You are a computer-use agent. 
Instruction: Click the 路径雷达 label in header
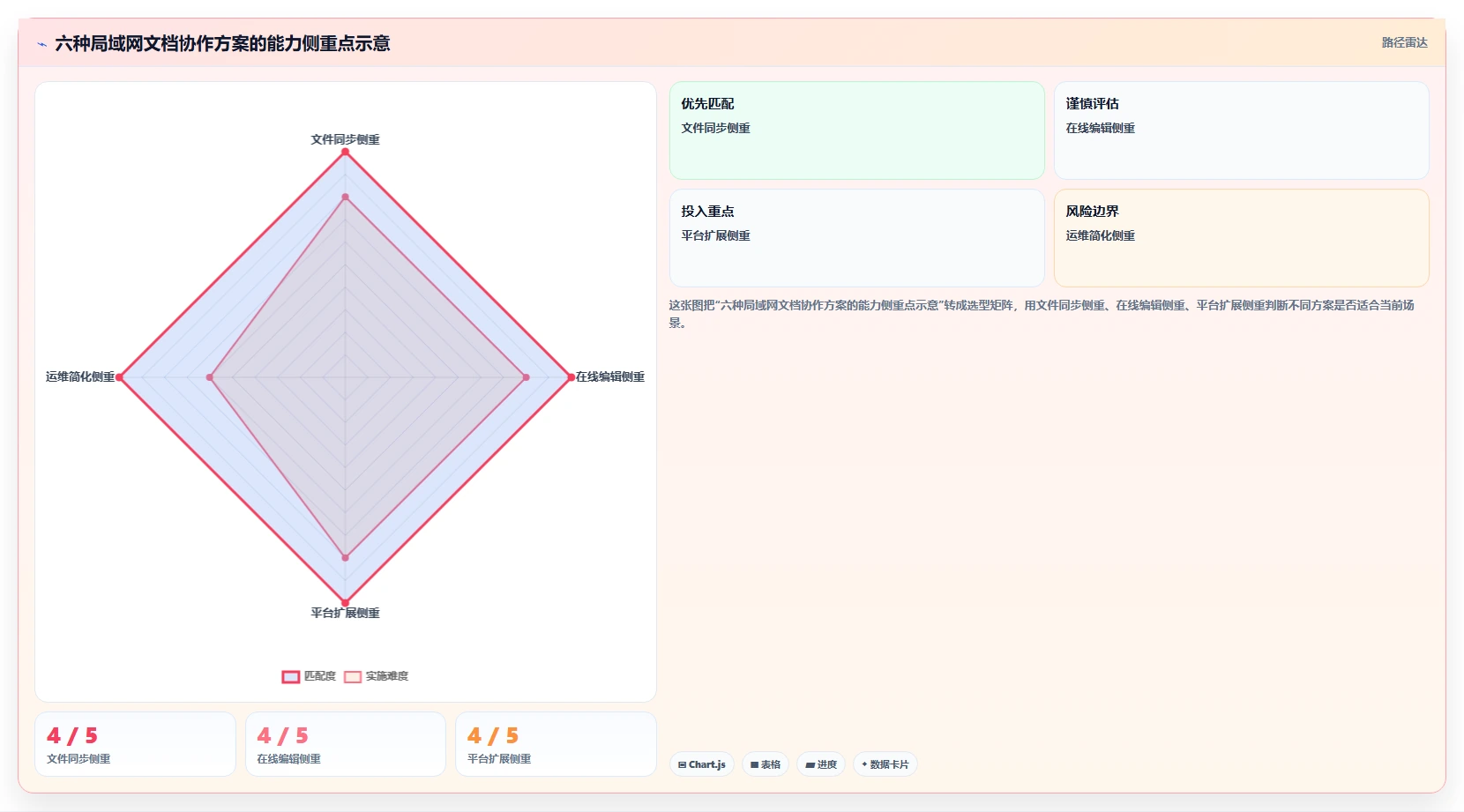tap(1404, 42)
